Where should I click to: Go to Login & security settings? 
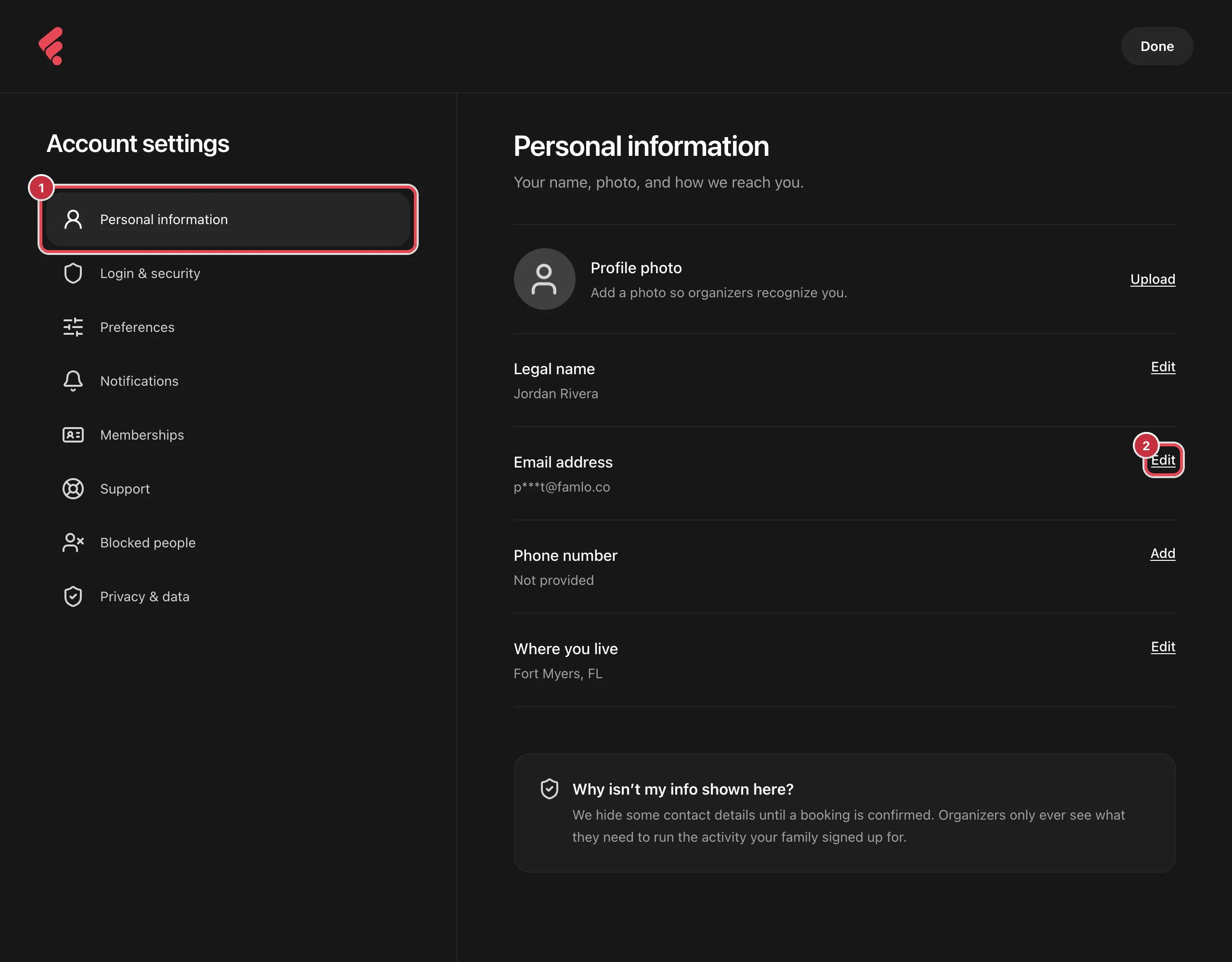(x=228, y=274)
